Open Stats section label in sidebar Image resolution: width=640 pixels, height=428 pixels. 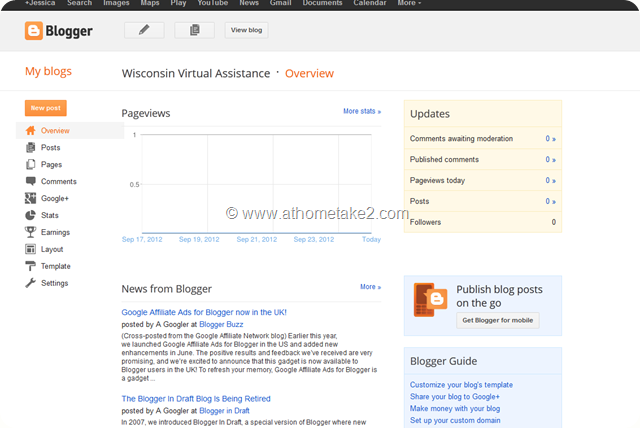tap(49, 215)
